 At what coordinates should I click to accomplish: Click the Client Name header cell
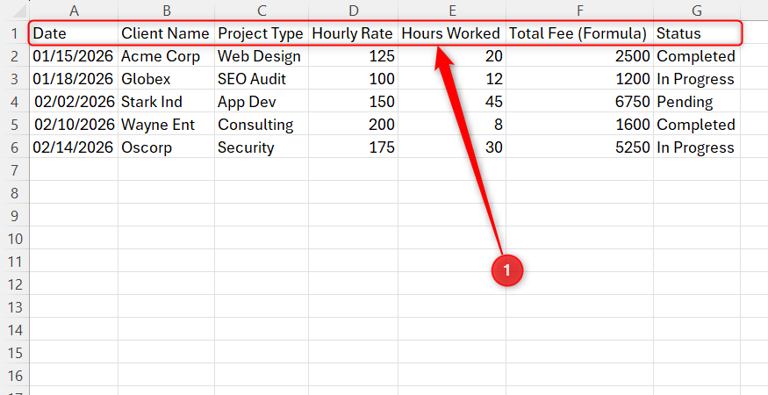pos(167,33)
